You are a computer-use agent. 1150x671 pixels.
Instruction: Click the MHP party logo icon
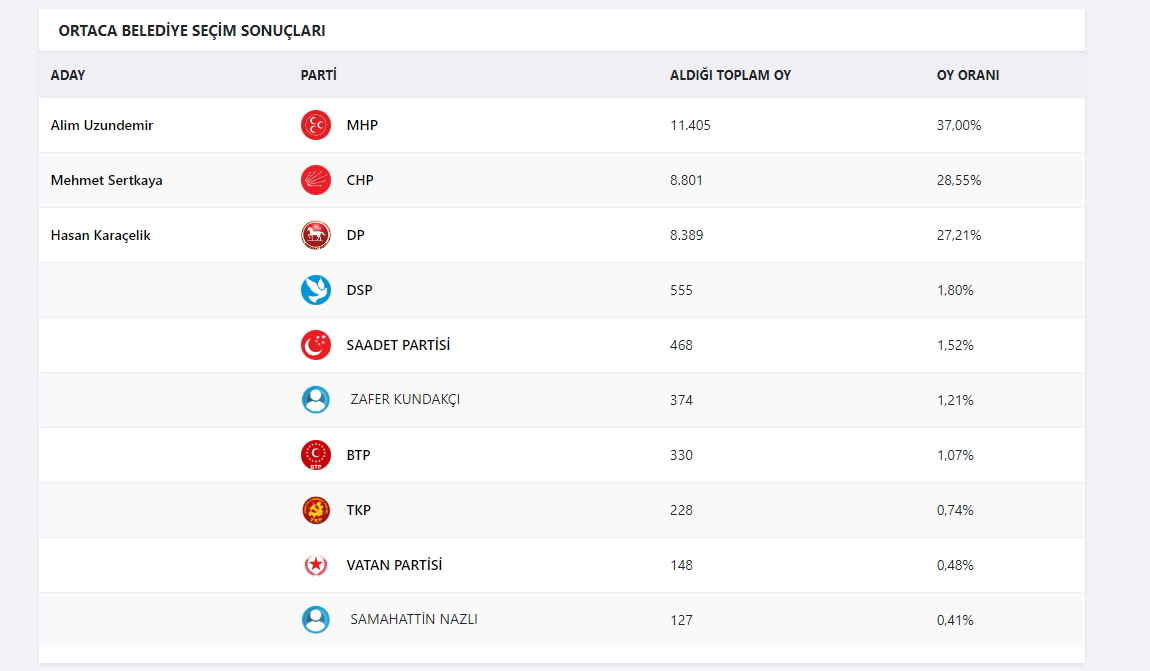point(316,125)
